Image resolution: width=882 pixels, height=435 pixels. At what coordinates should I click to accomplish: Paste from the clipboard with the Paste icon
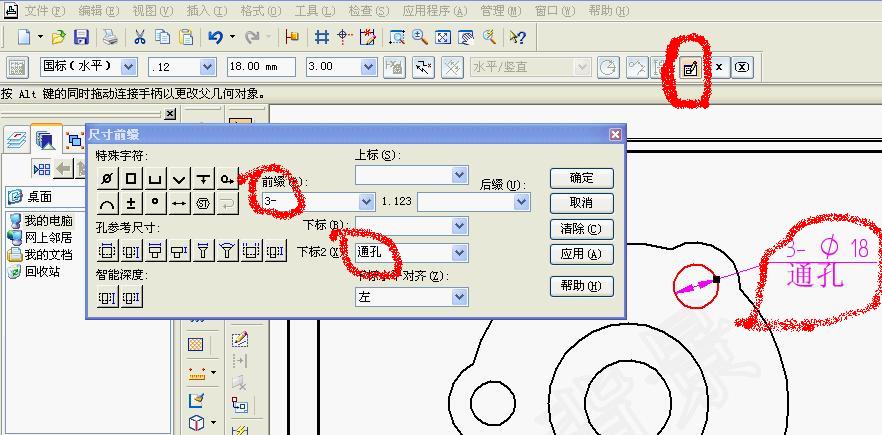tap(186, 37)
